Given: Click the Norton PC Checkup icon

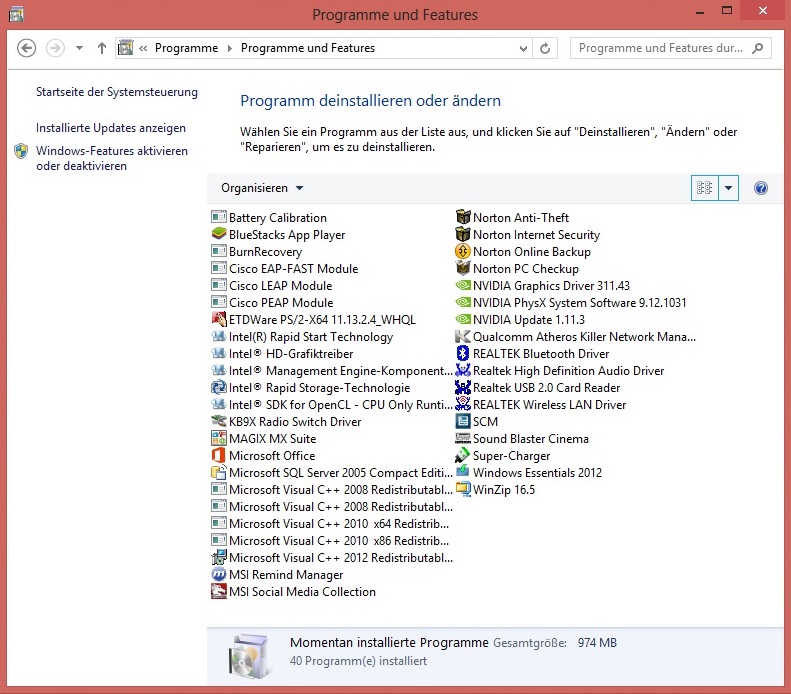Looking at the screenshot, I should (463, 268).
